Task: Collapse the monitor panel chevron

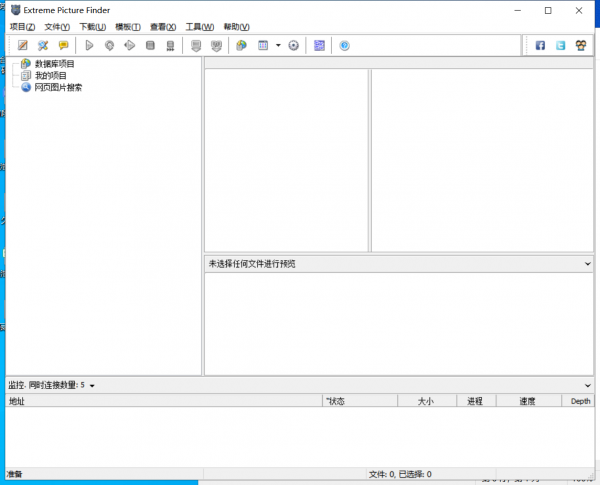Action: click(587, 385)
